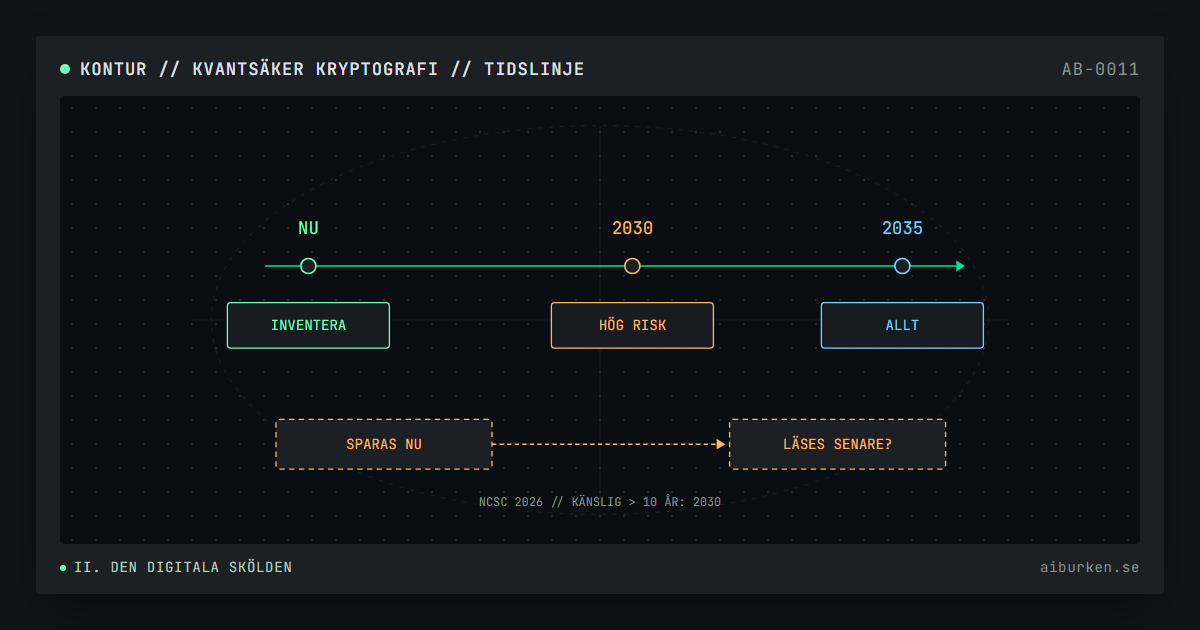1200x630 pixels.
Task: Click the title "KONTUR // KVANTSÄKER KRYPTOGRAFI // TIDSLINJE"
Action: click(x=332, y=69)
